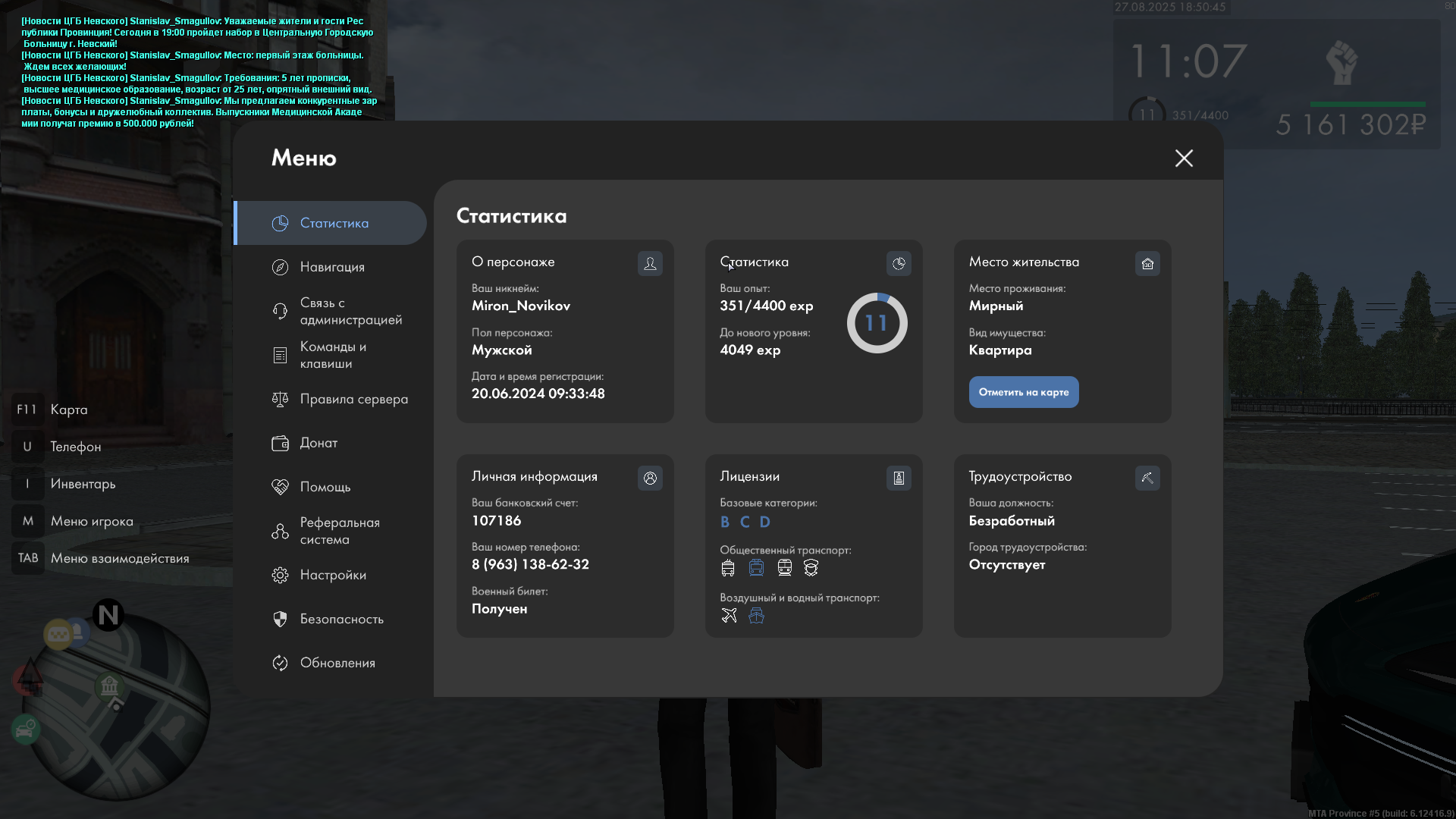Click the Реферальная система menu item

tap(339, 531)
